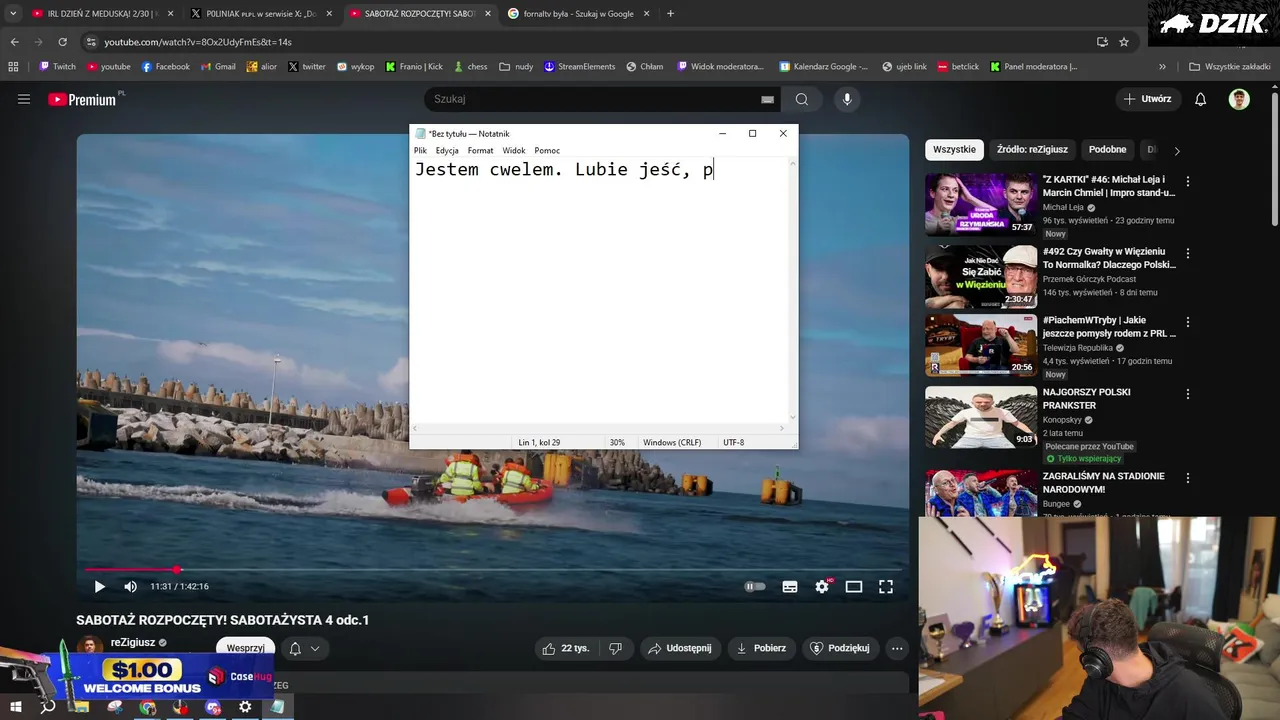Click the Podziękuj button
The height and width of the screenshot is (720, 1280).
[x=840, y=648]
